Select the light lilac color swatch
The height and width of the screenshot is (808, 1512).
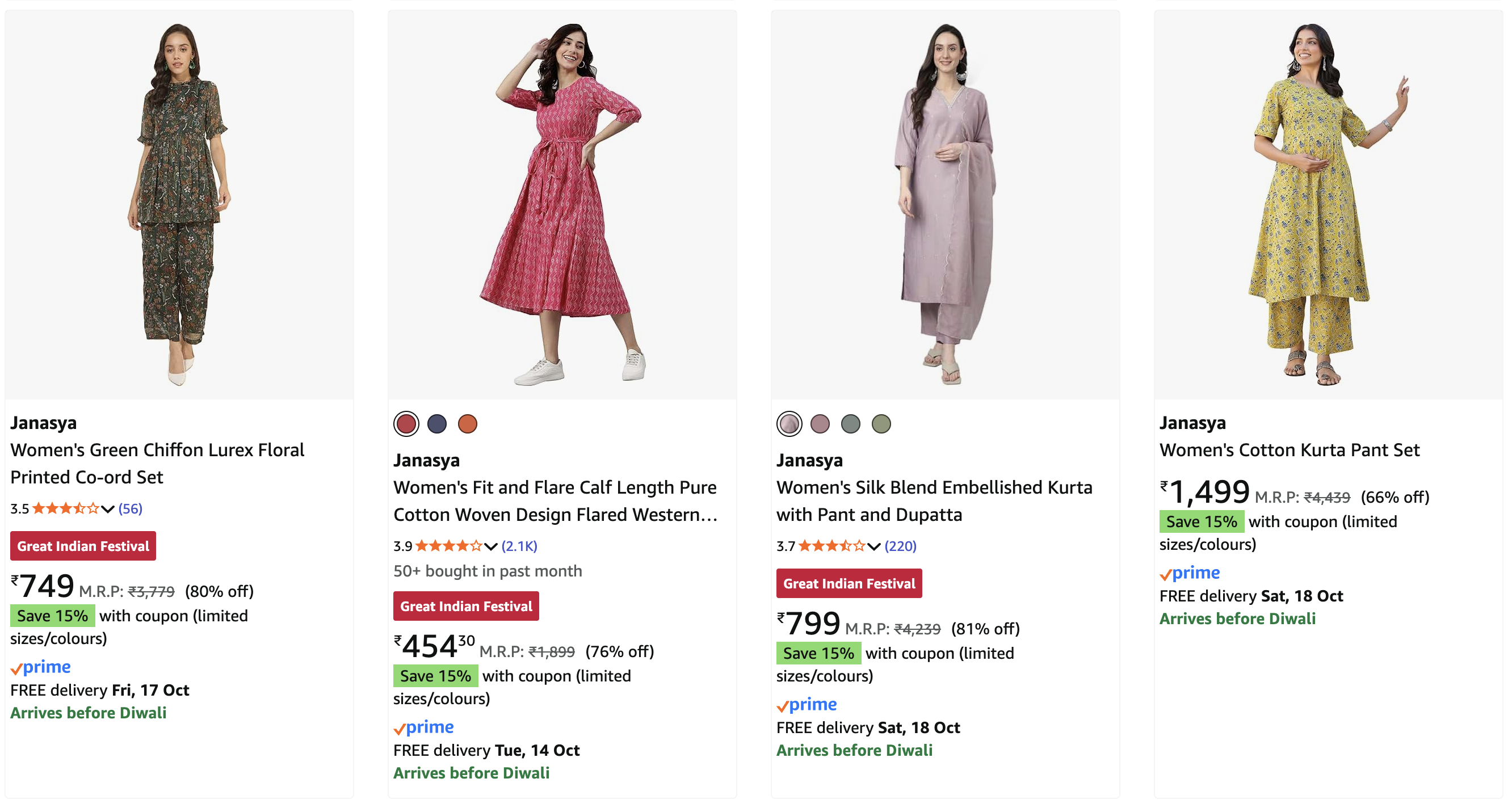pos(789,424)
